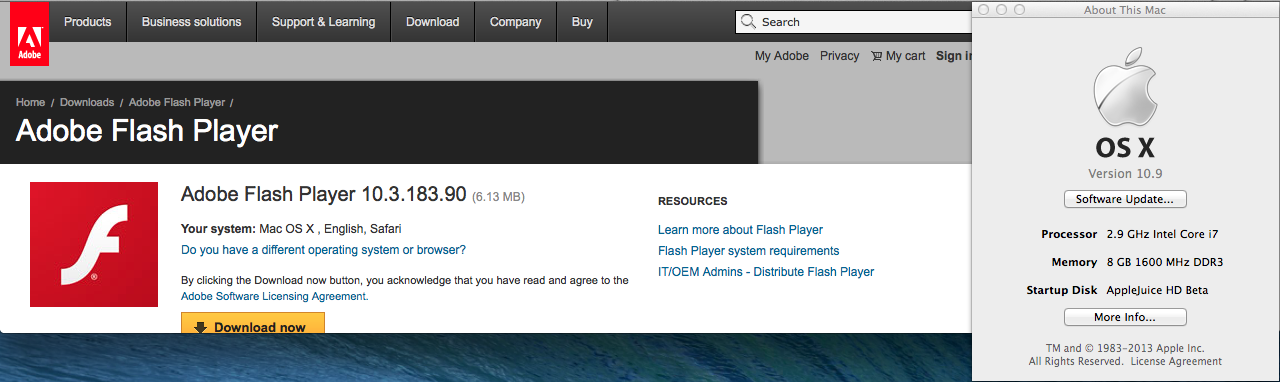Click the download arrow icon on Download now

[200, 327]
